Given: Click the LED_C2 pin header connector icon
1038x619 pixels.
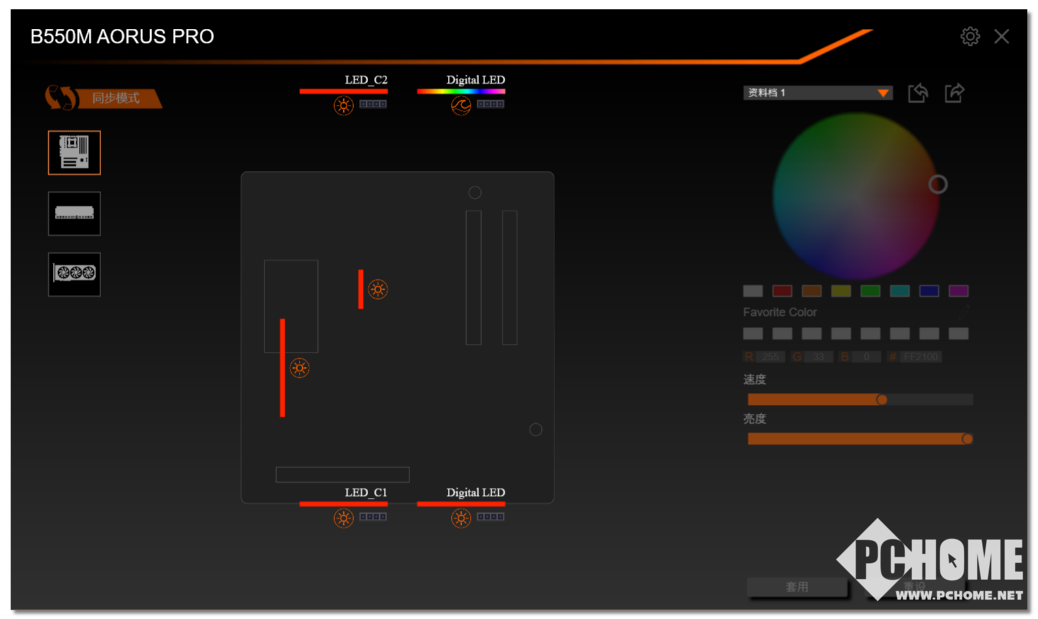Looking at the screenshot, I should click(373, 104).
